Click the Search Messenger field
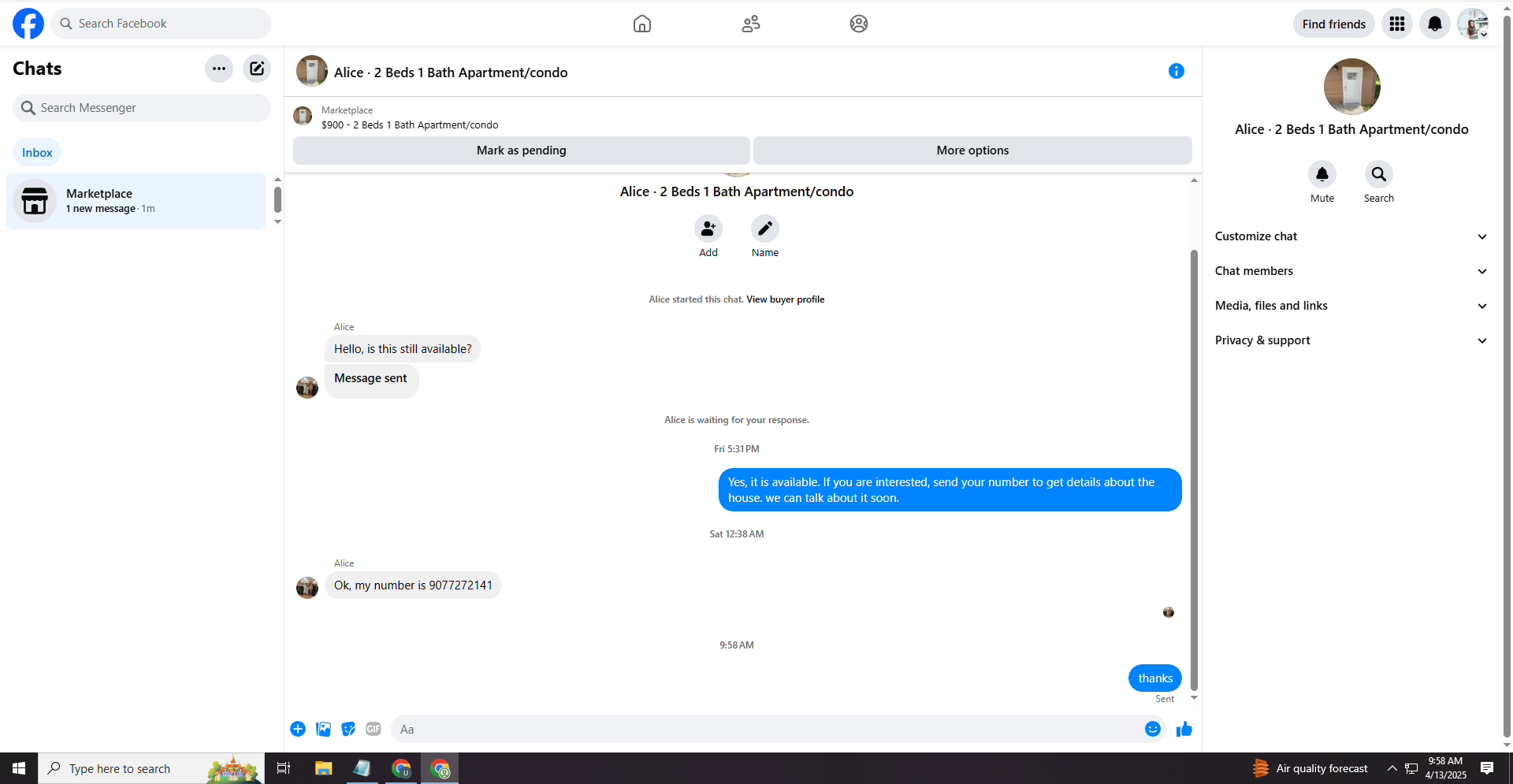The height and width of the screenshot is (784, 1513). tap(142, 108)
